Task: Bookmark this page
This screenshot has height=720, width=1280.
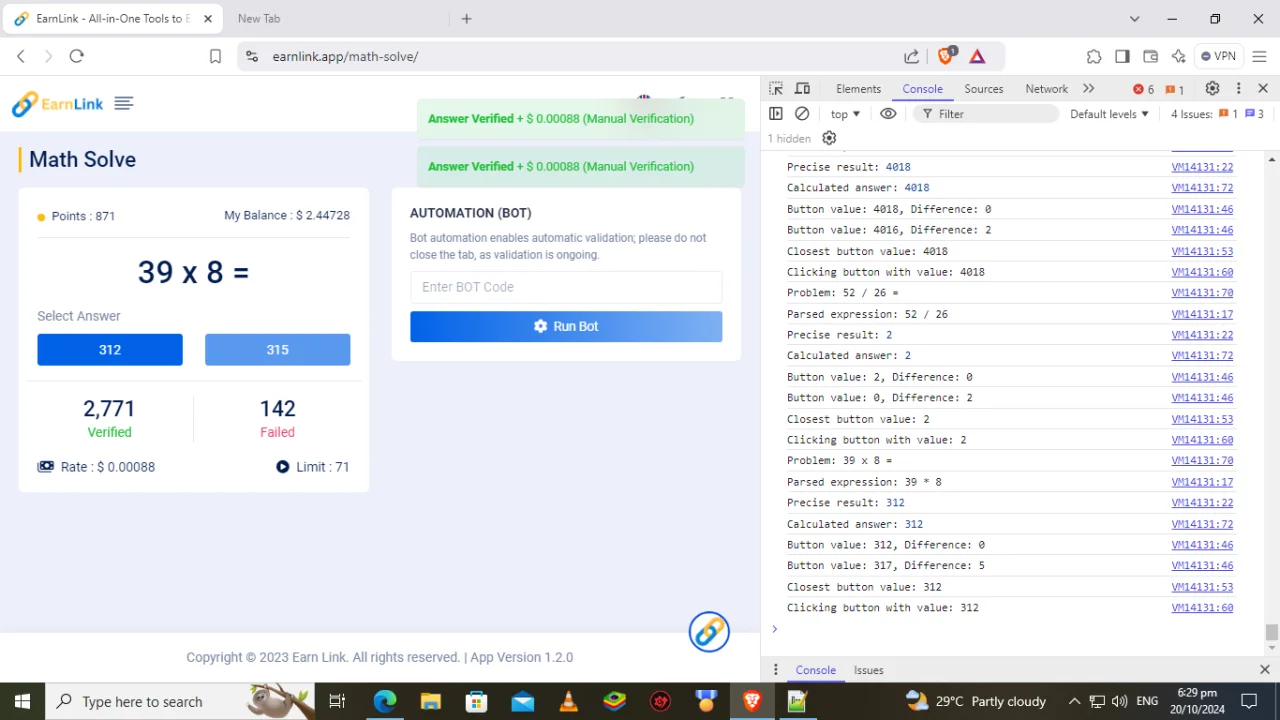Action: 215,56
